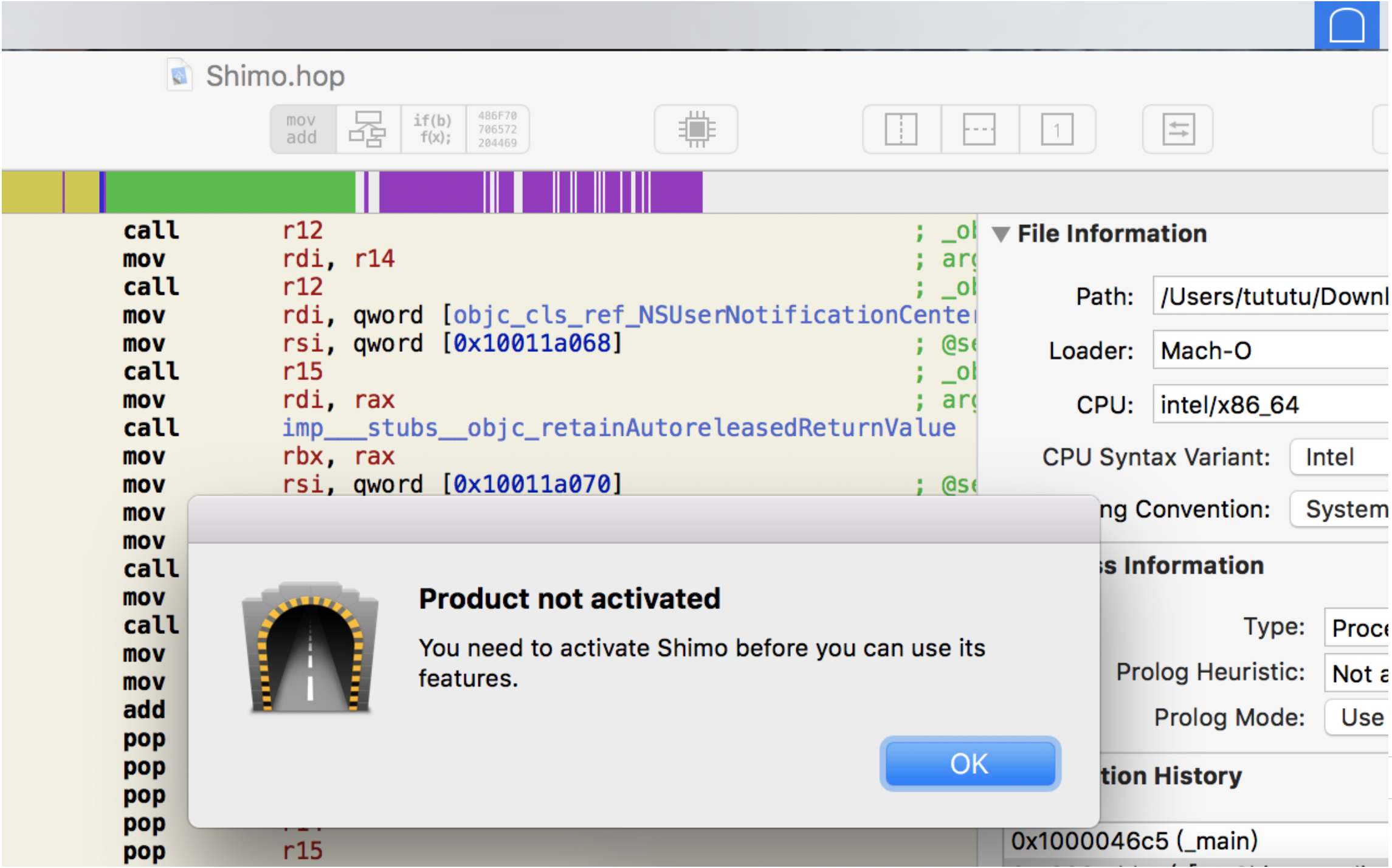Image resolution: width=1392 pixels, height=868 pixels.
Task: Click the Loader field showing Mach-O
Action: pos(1272,350)
